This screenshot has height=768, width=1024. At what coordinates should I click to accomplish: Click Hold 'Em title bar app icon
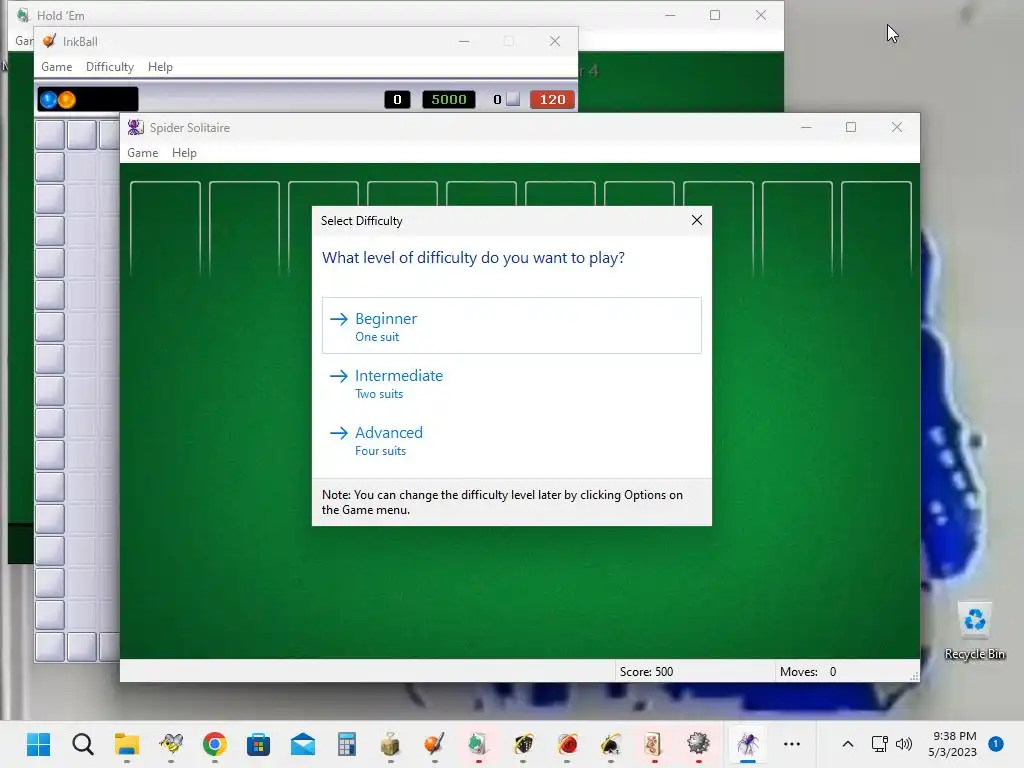[23, 15]
